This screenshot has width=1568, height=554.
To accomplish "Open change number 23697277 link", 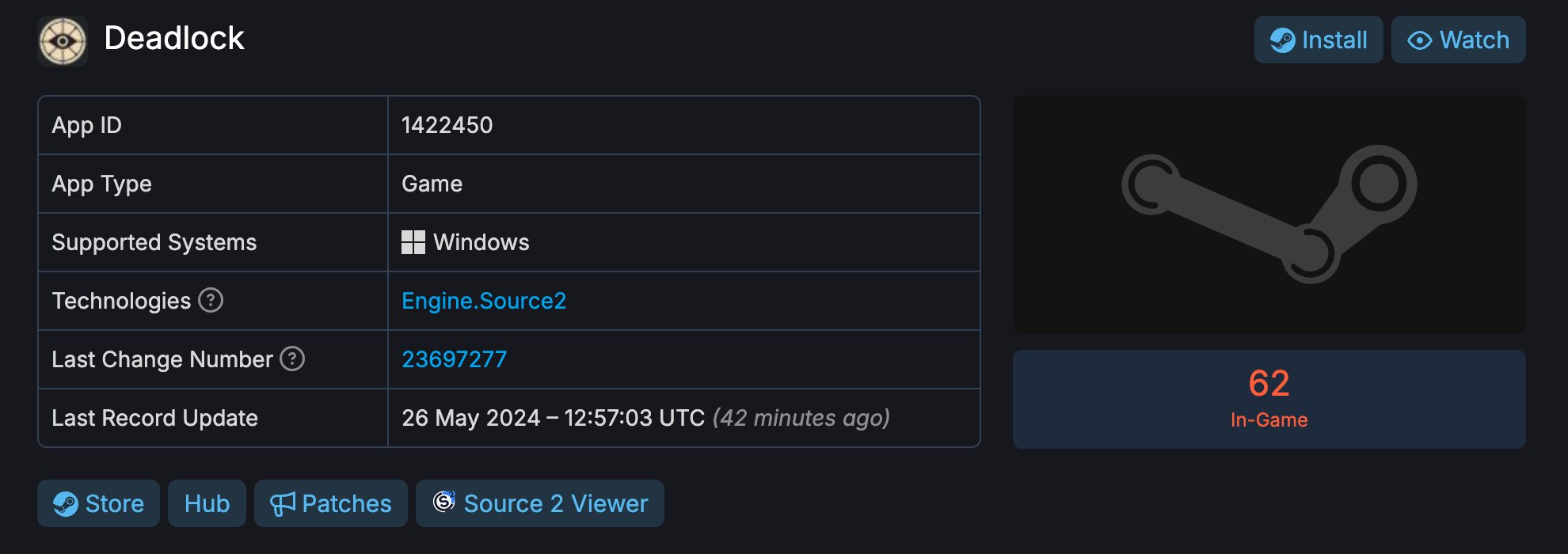I will (454, 359).
